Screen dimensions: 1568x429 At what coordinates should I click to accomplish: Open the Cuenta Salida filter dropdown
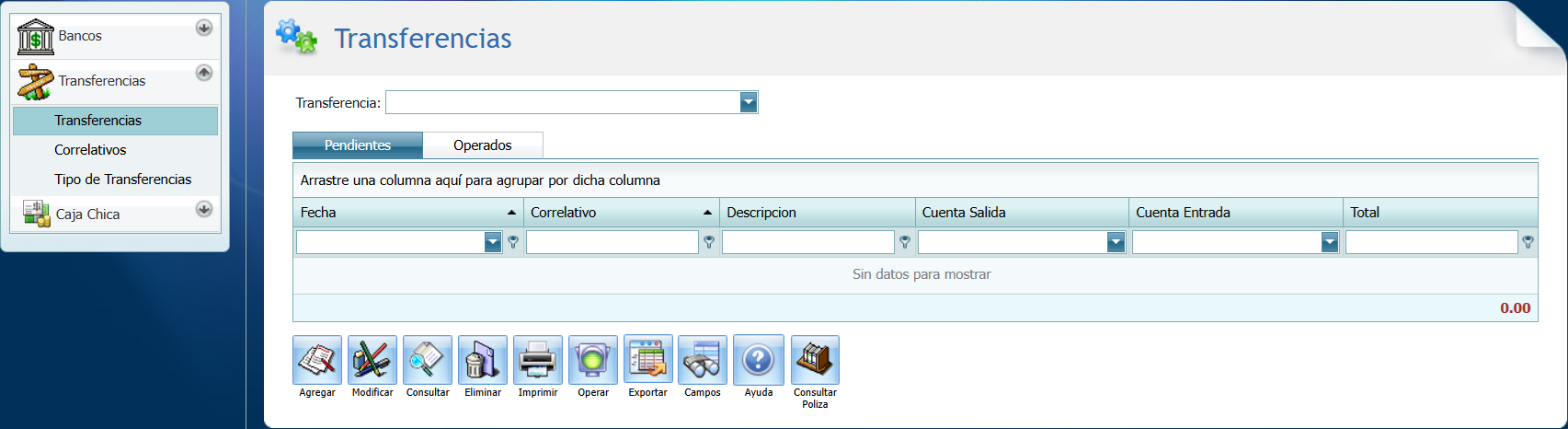[x=1116, y=242]
